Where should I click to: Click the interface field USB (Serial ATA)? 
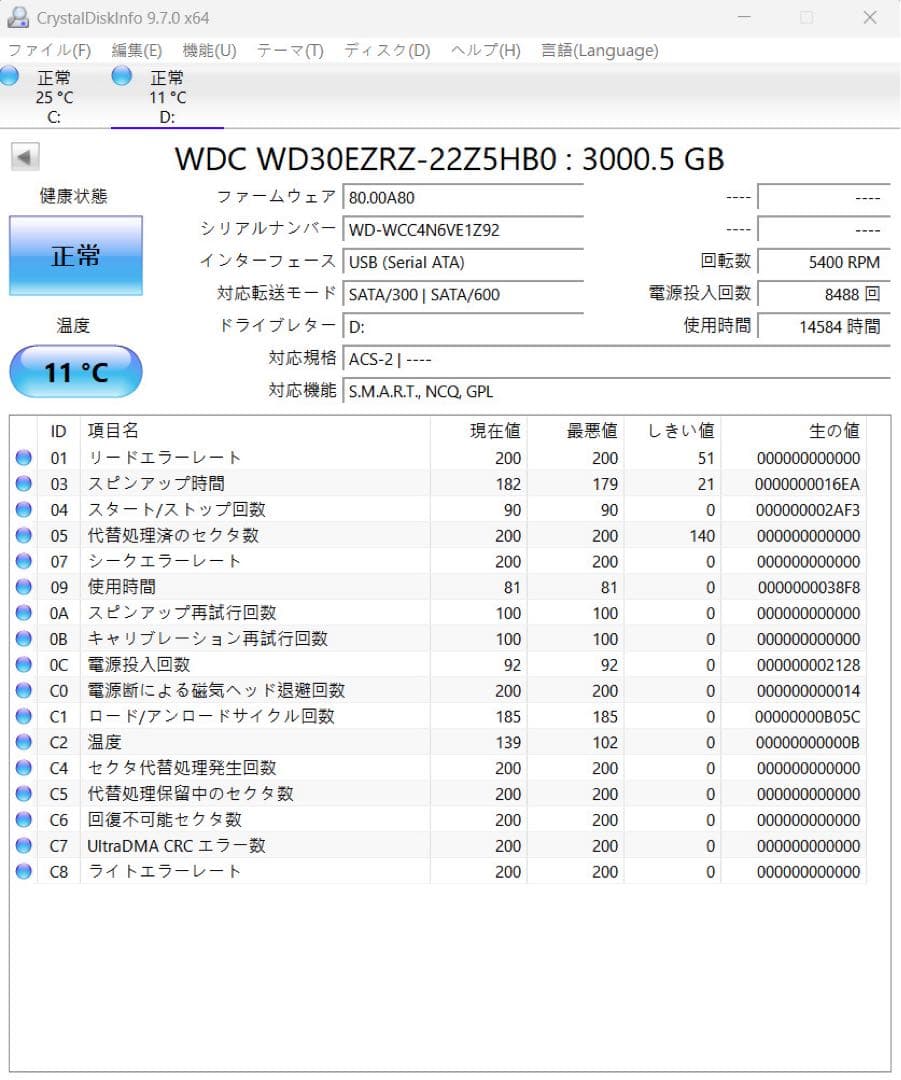[463, 262]
